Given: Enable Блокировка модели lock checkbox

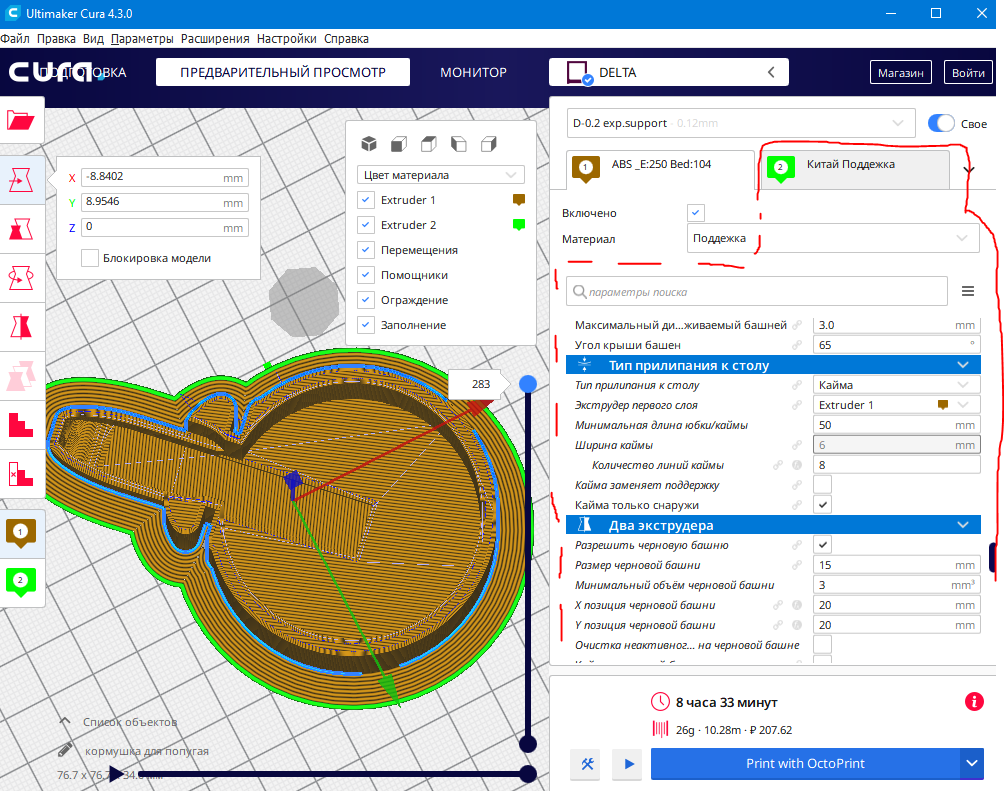Looking at the screenshot, I should click(x=90, y=257).
